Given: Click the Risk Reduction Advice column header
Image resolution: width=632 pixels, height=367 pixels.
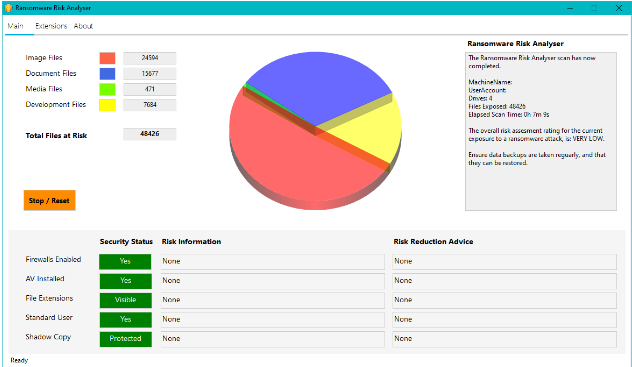Looking at the screenshot, I should pyautogui.click(x=433, y=242).
